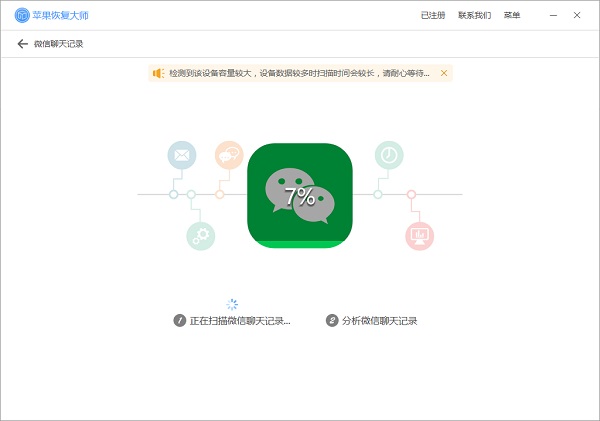The image size is (600, 421).
Task: Click the notification text about device capacity
Action: tap(299, 73)
